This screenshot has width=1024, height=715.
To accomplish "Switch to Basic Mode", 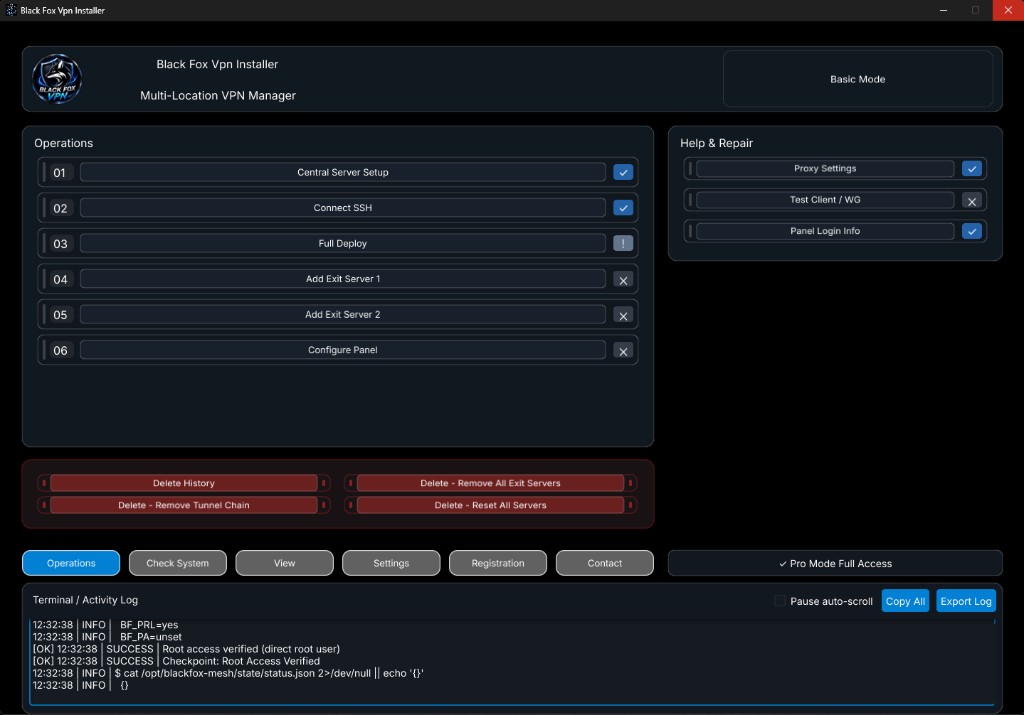I will (857, 79).
